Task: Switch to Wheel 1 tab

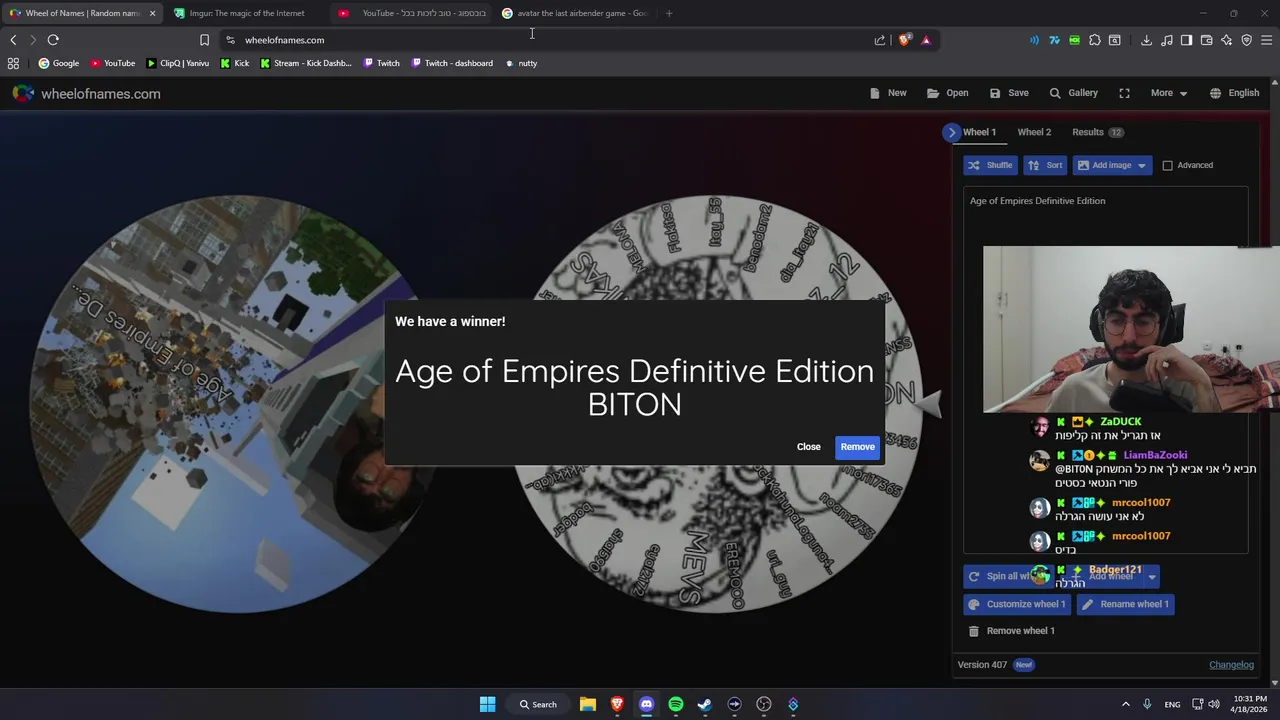Action: coord(979,132)
